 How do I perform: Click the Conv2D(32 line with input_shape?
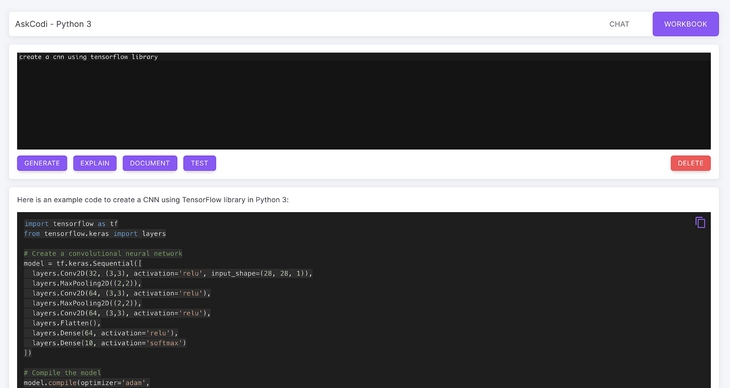(x=172, y=273)
